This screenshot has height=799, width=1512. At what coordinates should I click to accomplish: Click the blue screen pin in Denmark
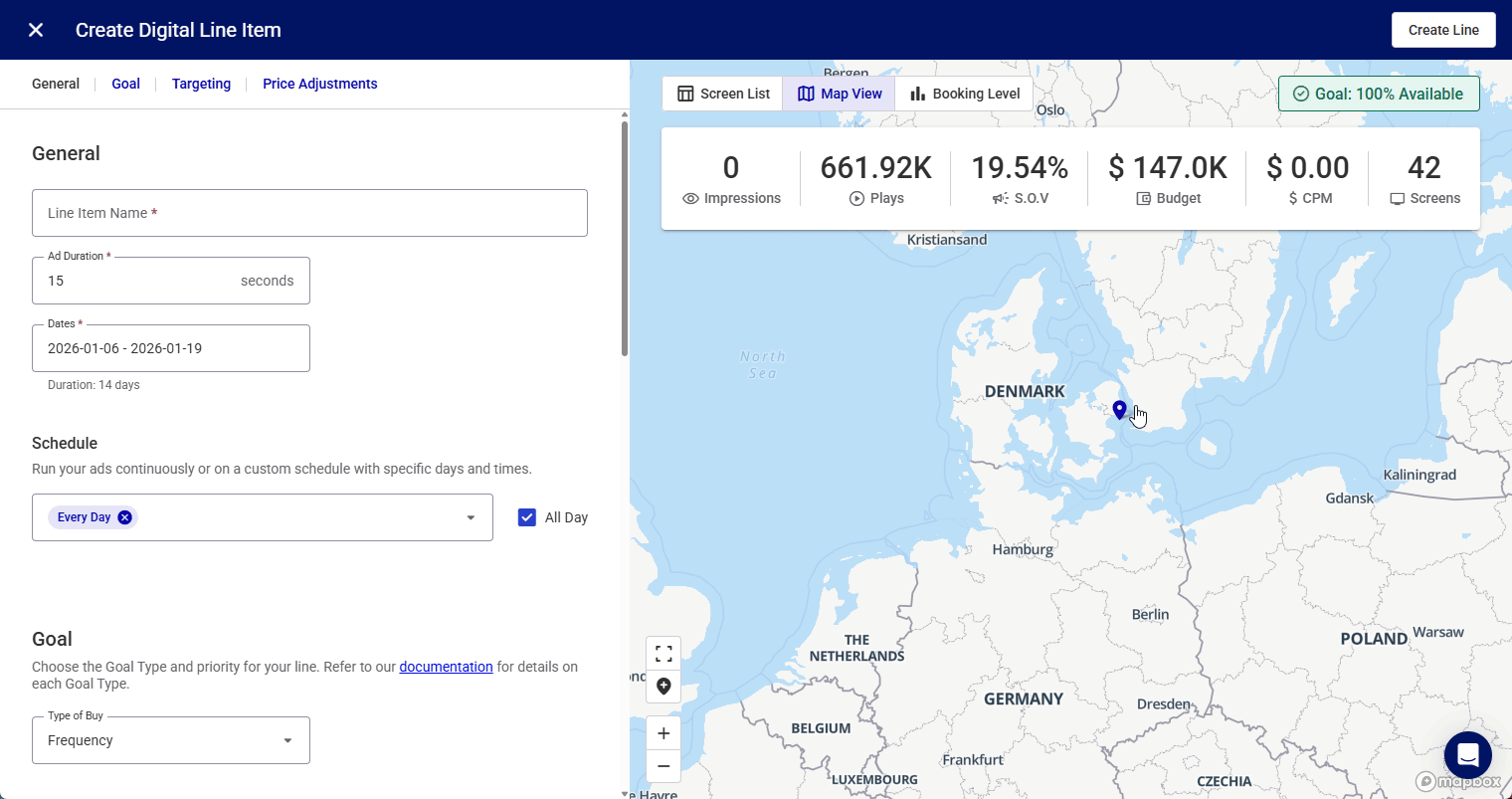[x=1119, y=409]
